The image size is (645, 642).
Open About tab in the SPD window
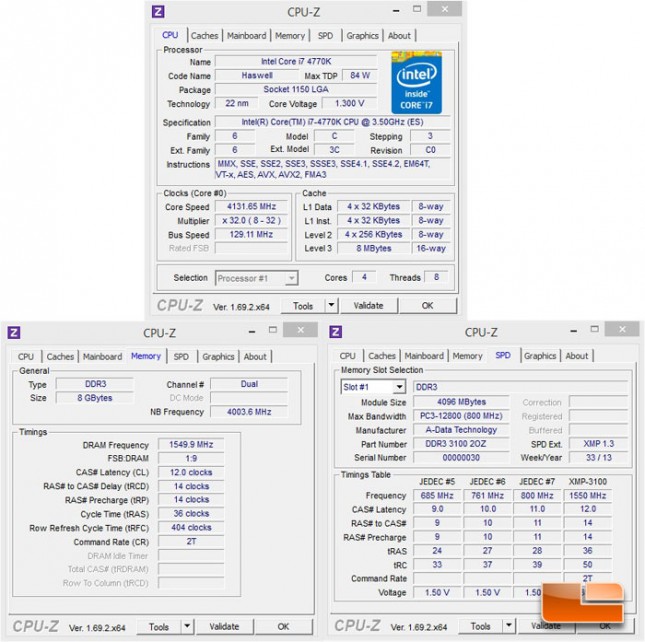(x=577, y=356)
